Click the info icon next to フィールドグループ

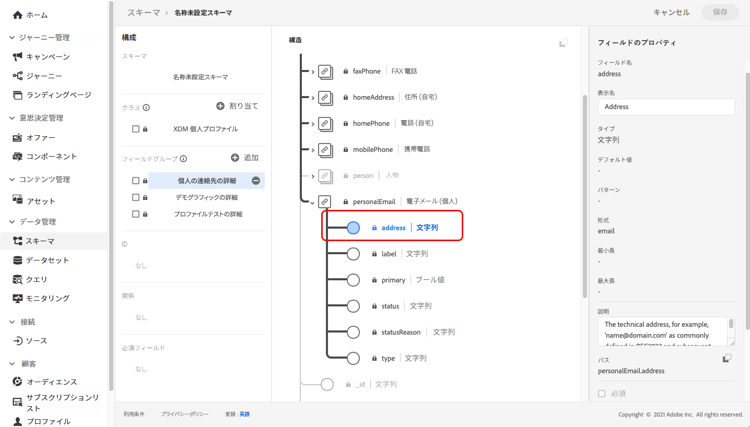(183, 159)
